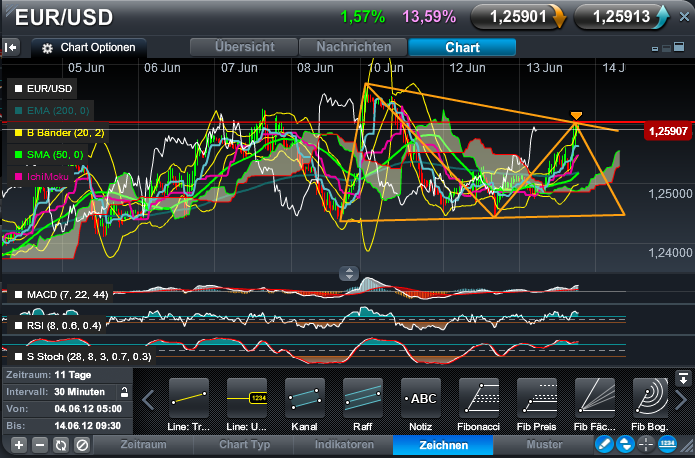Screen dimensions: 695x458
Task: Click the Bis date 14.06.12 09:30
Action: 87,426
